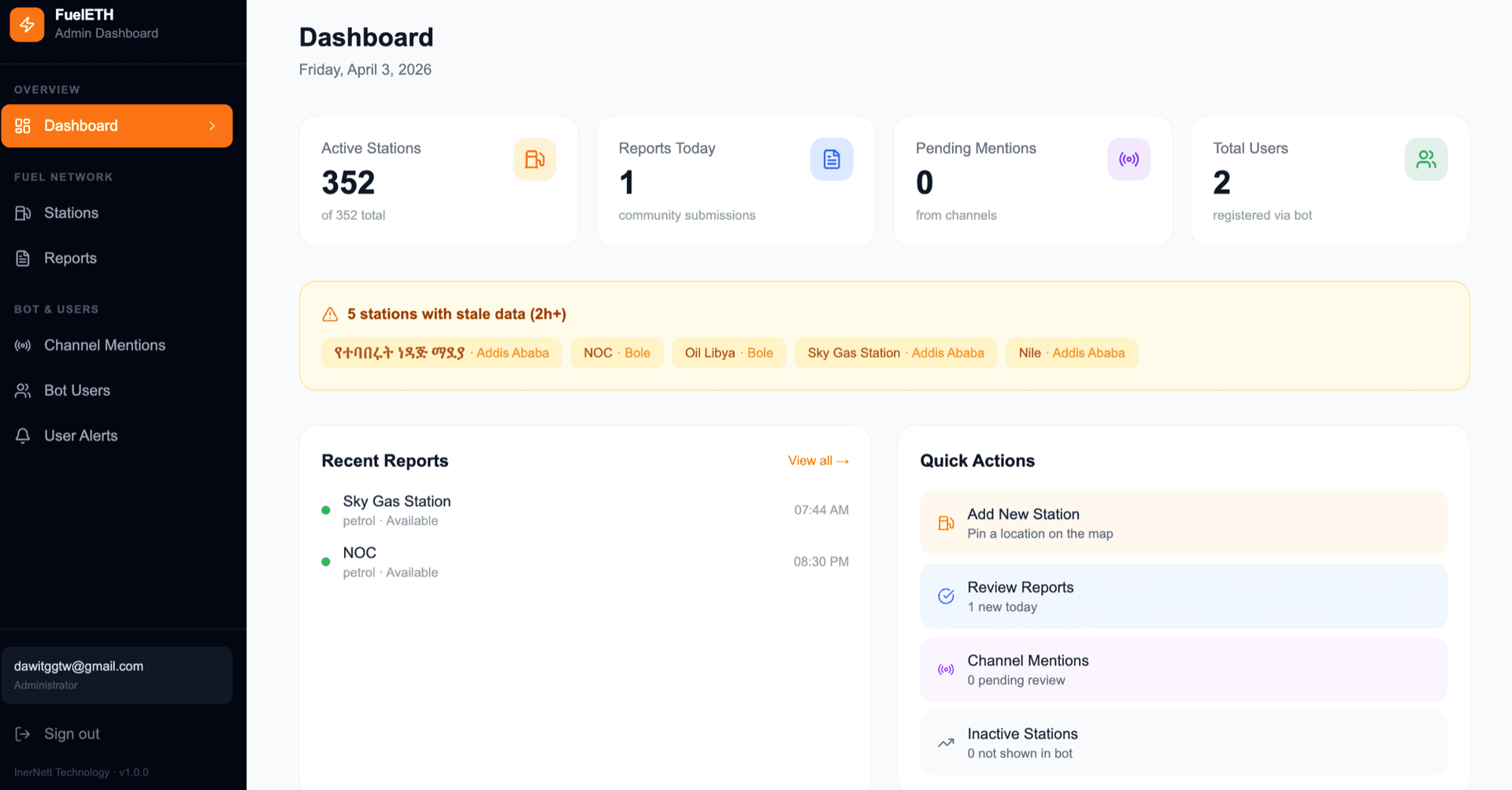
Task: Open the Review Reports quick action
Action: pyautogui.click(x=1184, y=596)
